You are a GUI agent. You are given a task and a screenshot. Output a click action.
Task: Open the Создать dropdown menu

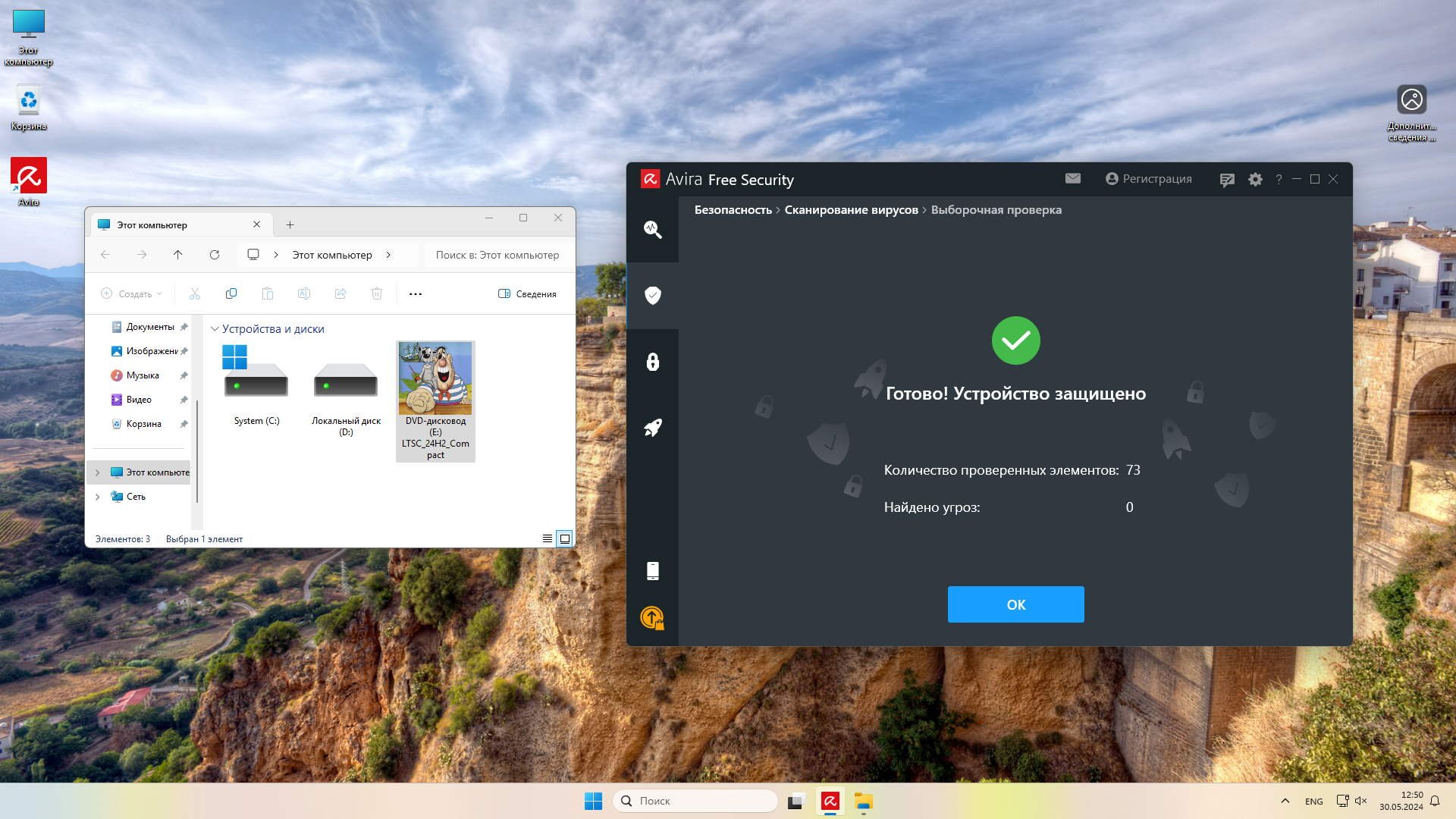[131, 294]
